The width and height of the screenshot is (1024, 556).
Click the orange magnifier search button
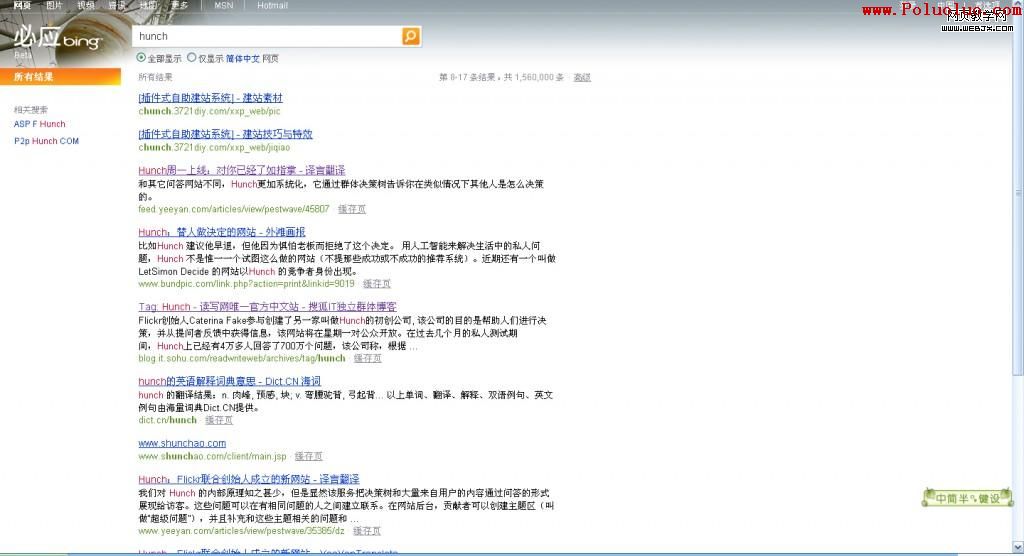411,36
